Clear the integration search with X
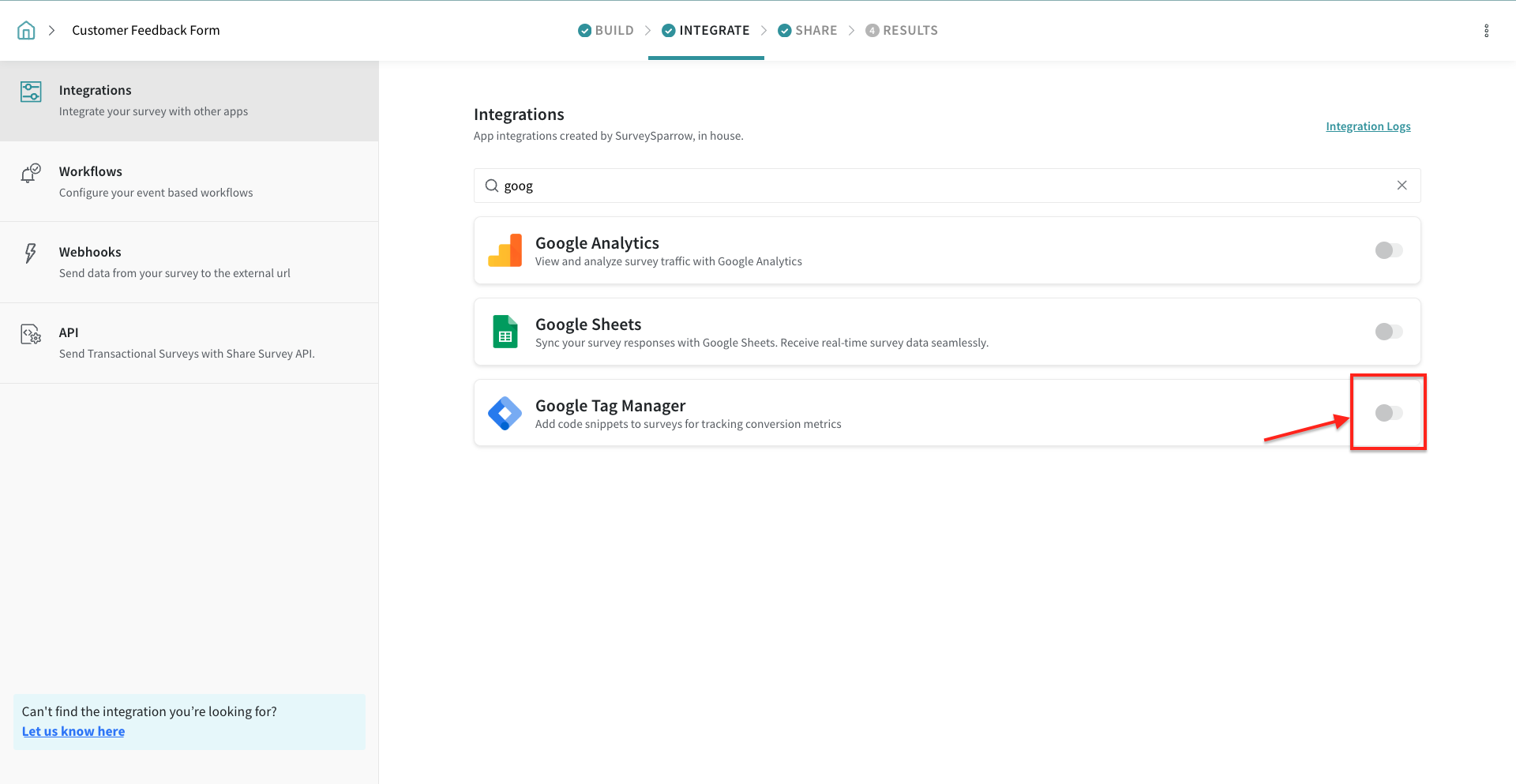The image size is (1516, 784). pos(1402,186)
